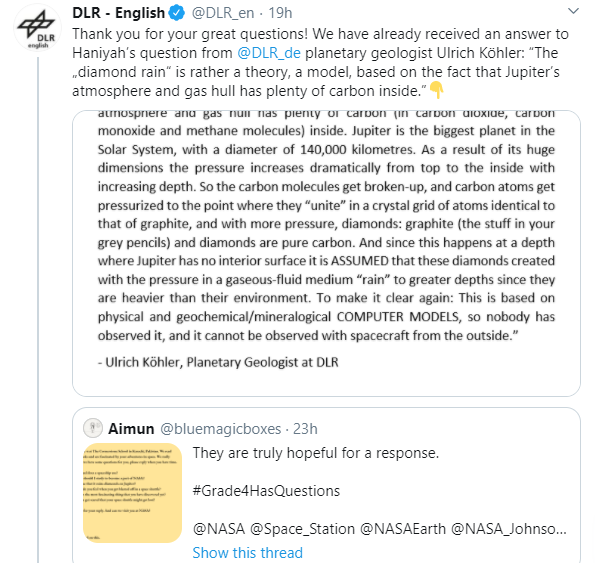Follow the @DLR_de mention link
Image resolution: width=595 pixels, height=563 pixels.
coord(269,53)
